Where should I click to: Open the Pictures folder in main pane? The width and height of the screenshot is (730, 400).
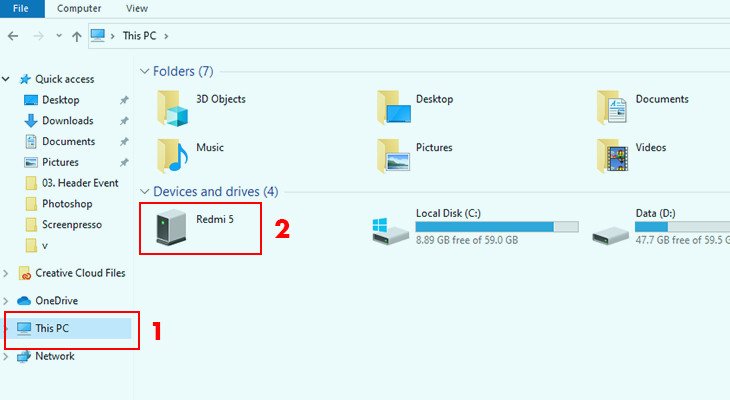click(x=393, y=156)
